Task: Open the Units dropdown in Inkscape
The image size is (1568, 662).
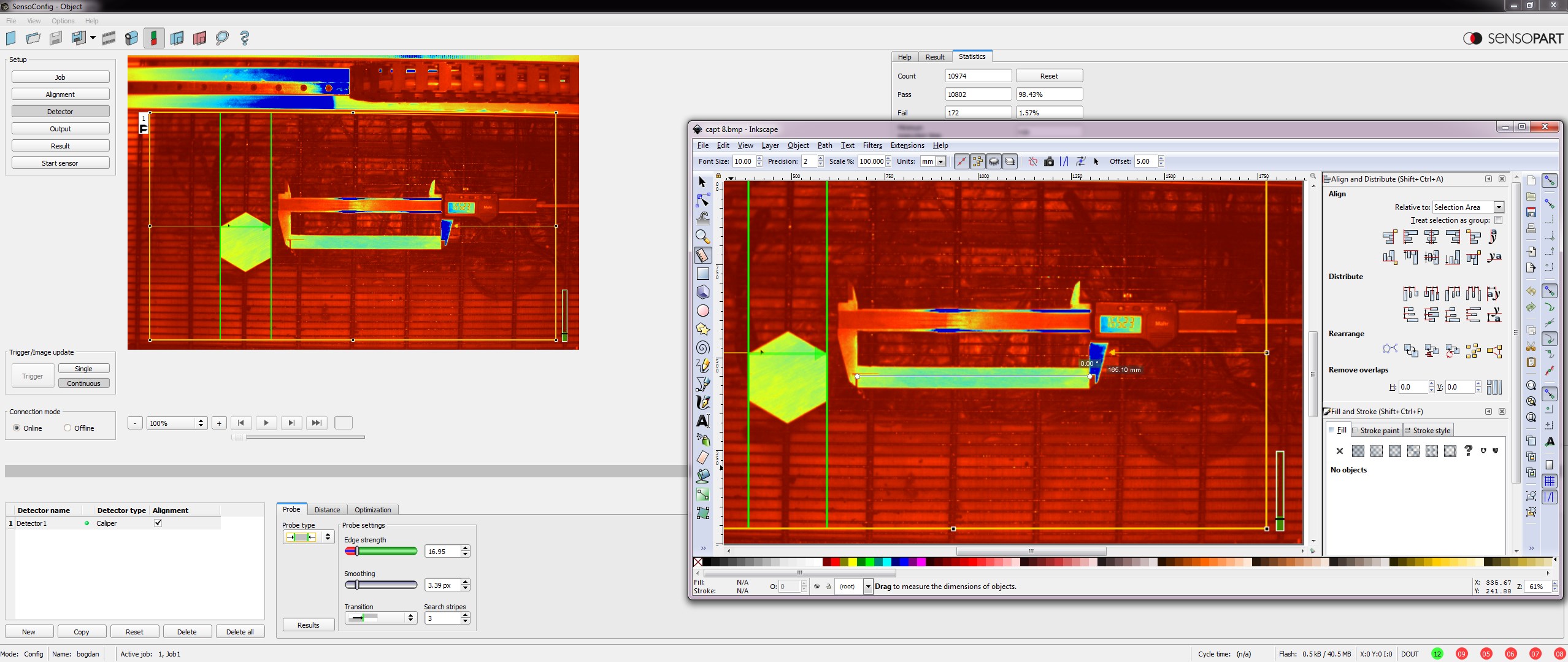Action: pyautogui.click(x=940, y=162)
